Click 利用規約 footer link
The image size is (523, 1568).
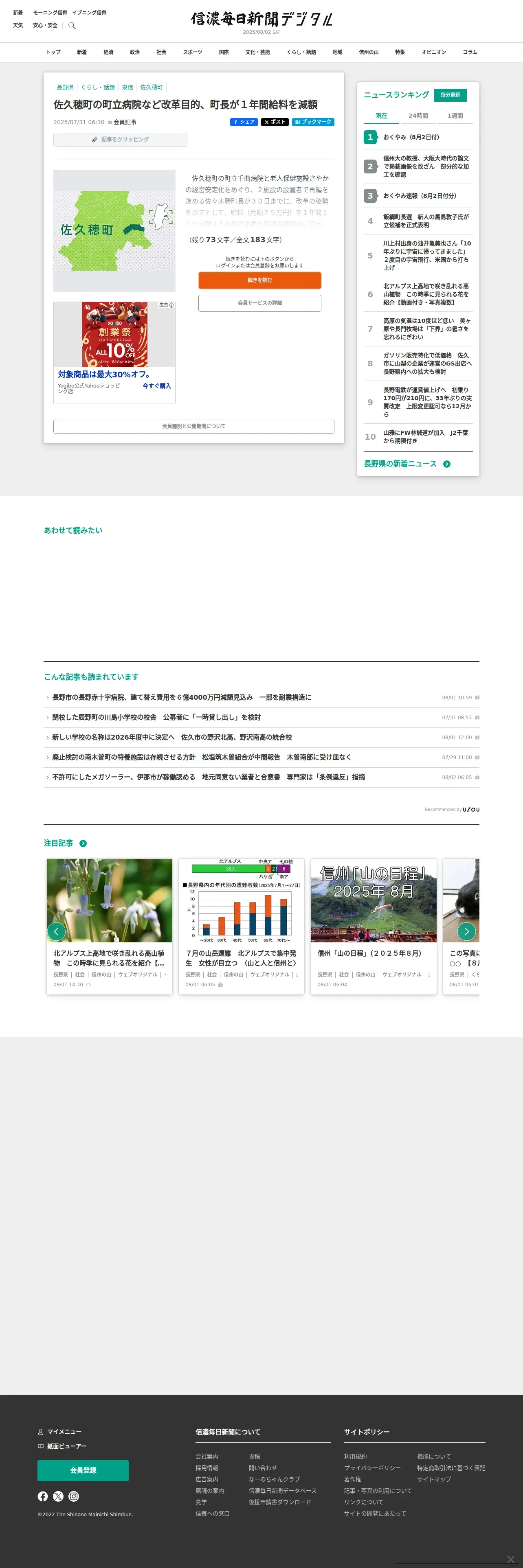click(356, 1456)
